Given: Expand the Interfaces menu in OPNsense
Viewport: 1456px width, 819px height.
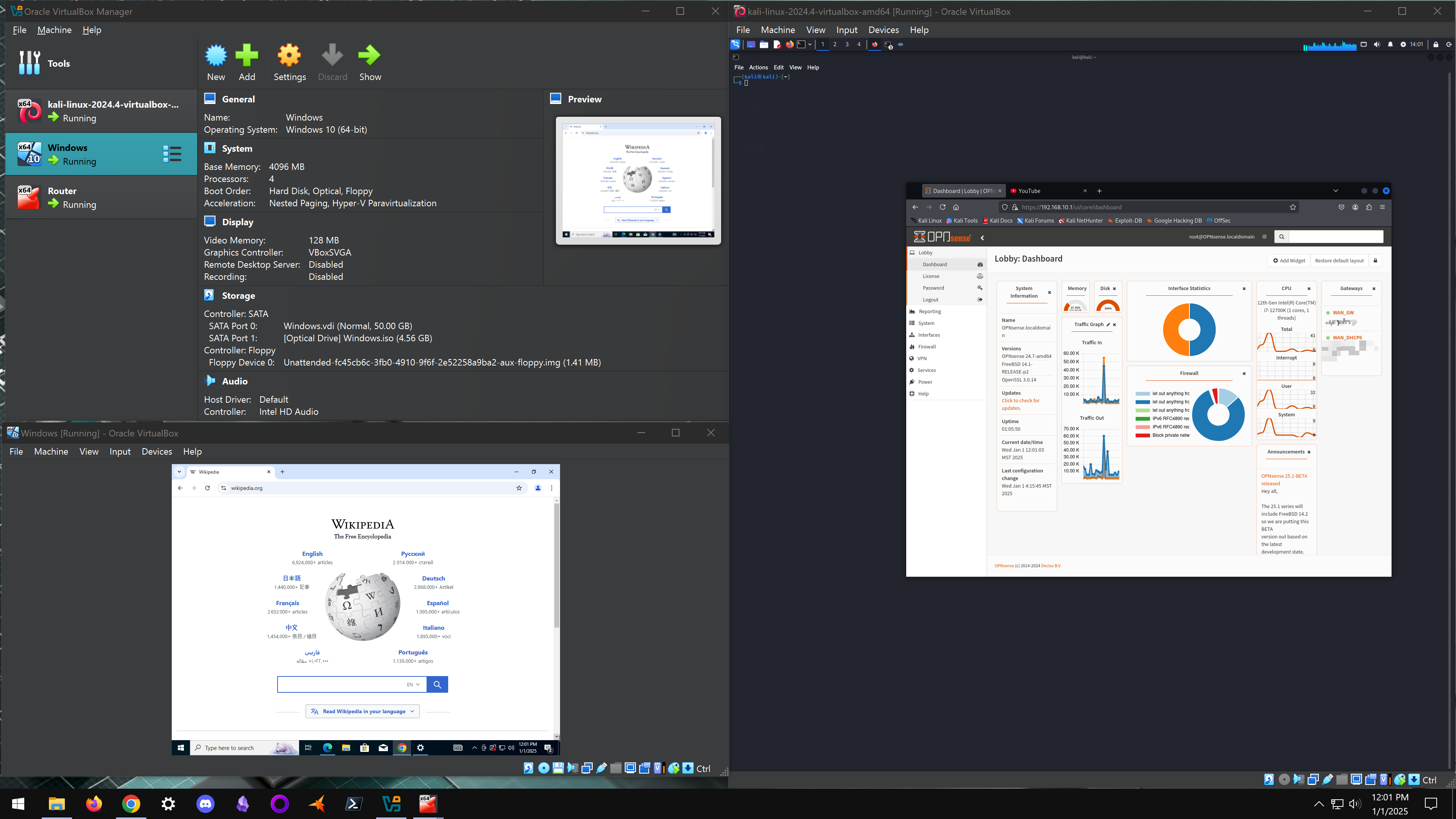Looking at the screenshot, I should pyautogui.click(x=947, y=334).
